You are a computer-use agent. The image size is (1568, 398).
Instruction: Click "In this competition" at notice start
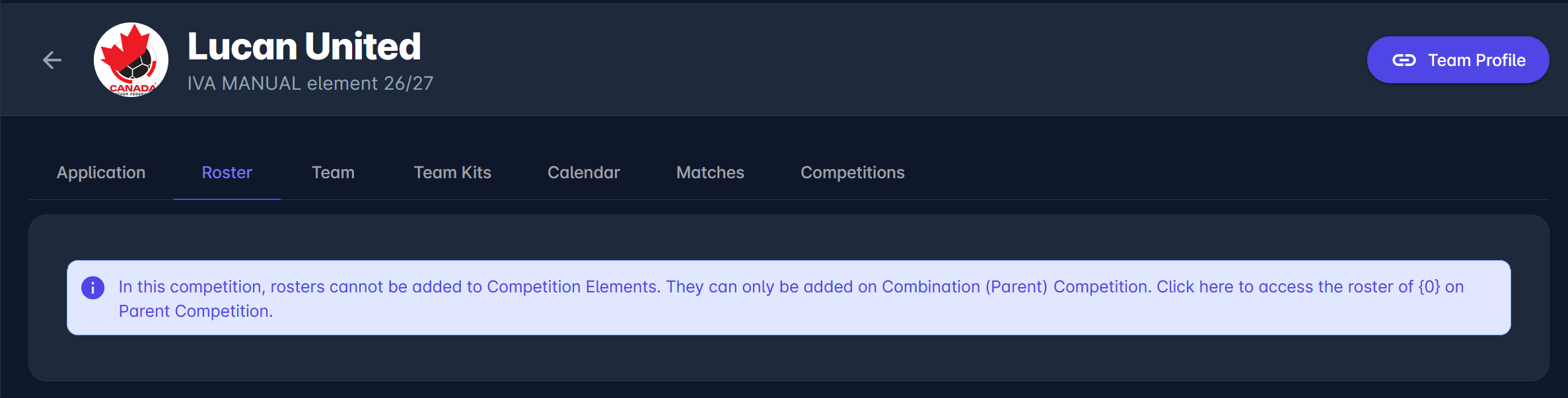click(191, 287)
